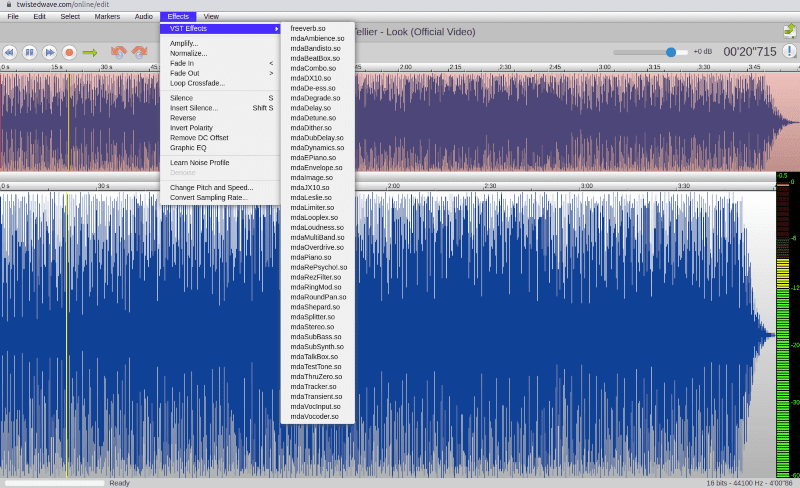The image size is (800, 488).
Task: Select mdaAmbience.so plugin
Action: click(317, 38)
